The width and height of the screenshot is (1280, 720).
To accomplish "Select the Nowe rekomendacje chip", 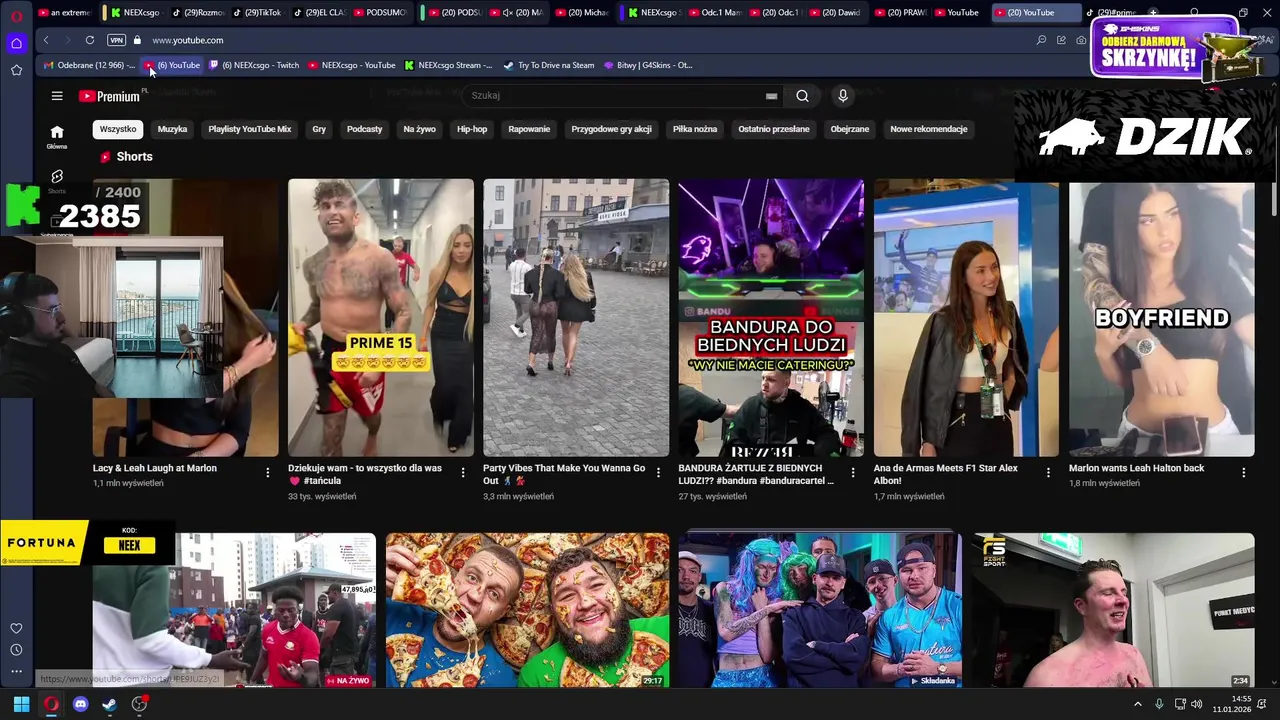I will coord(929,129).
